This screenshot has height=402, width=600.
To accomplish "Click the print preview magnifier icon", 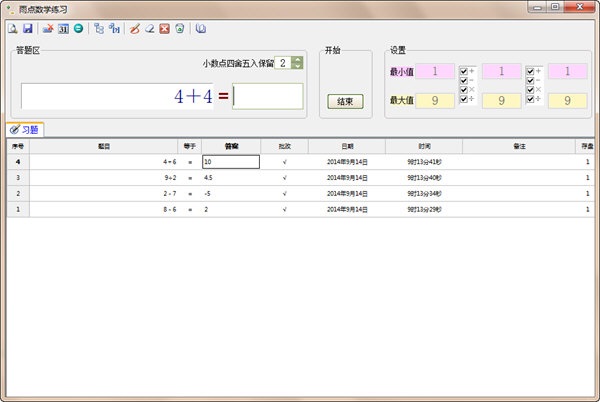I will click(13, 29).
